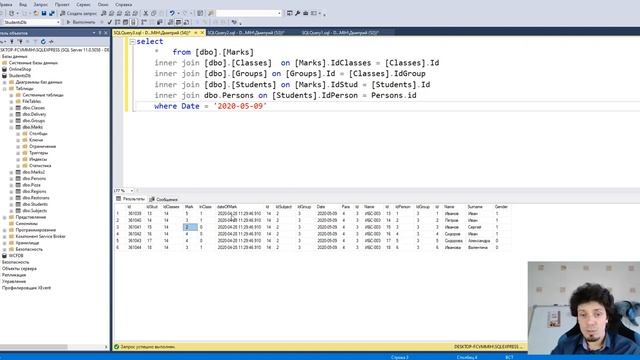This screenshot has width=640, height=360.
Task: Open the Запрос menu
Action: coord(40,4)
